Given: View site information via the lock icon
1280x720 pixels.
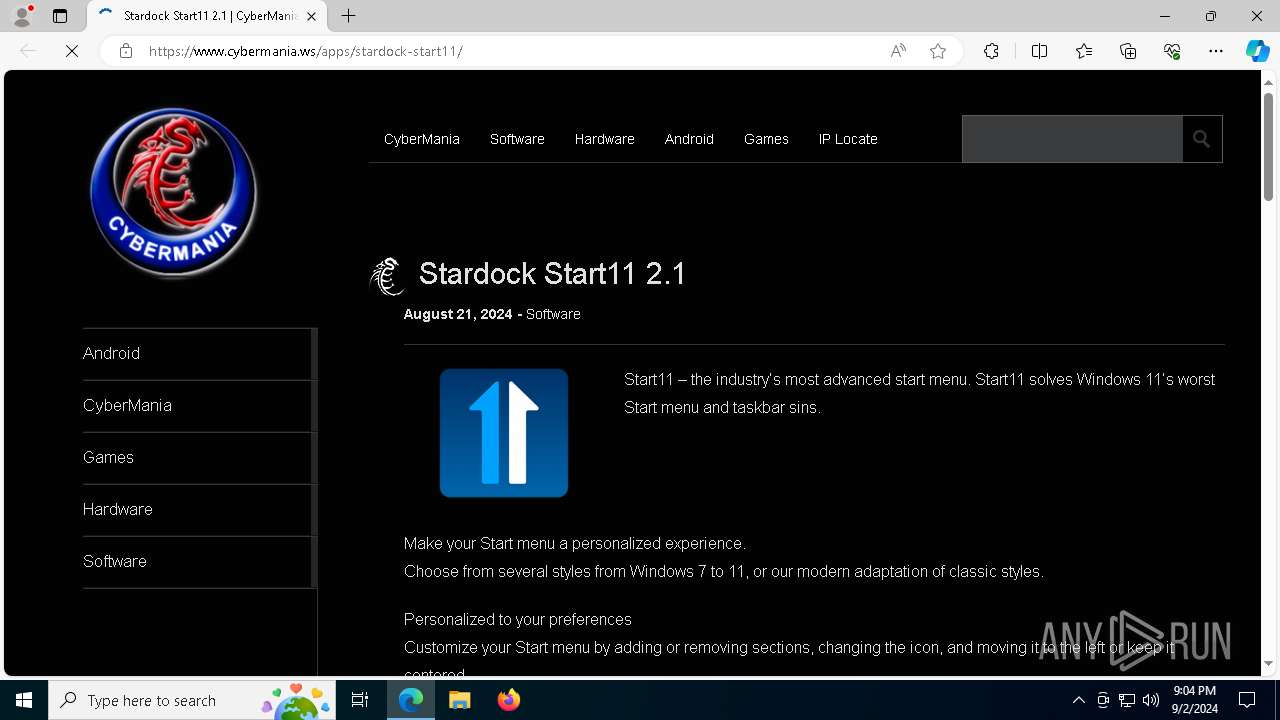Looking at the screenshot, I should (x=126, y=51).
